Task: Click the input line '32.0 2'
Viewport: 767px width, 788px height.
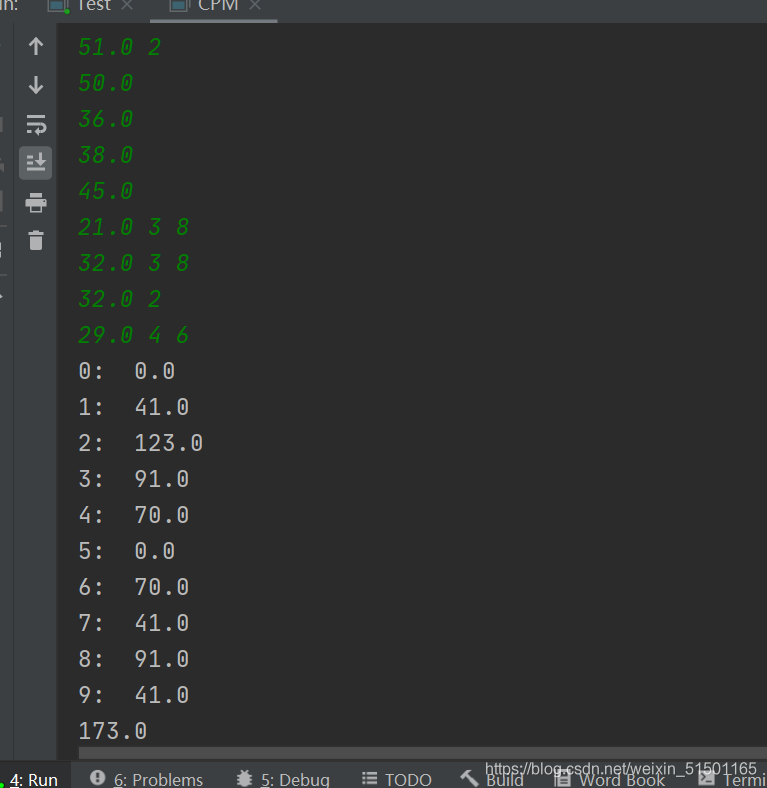Action: click(120, 299)
